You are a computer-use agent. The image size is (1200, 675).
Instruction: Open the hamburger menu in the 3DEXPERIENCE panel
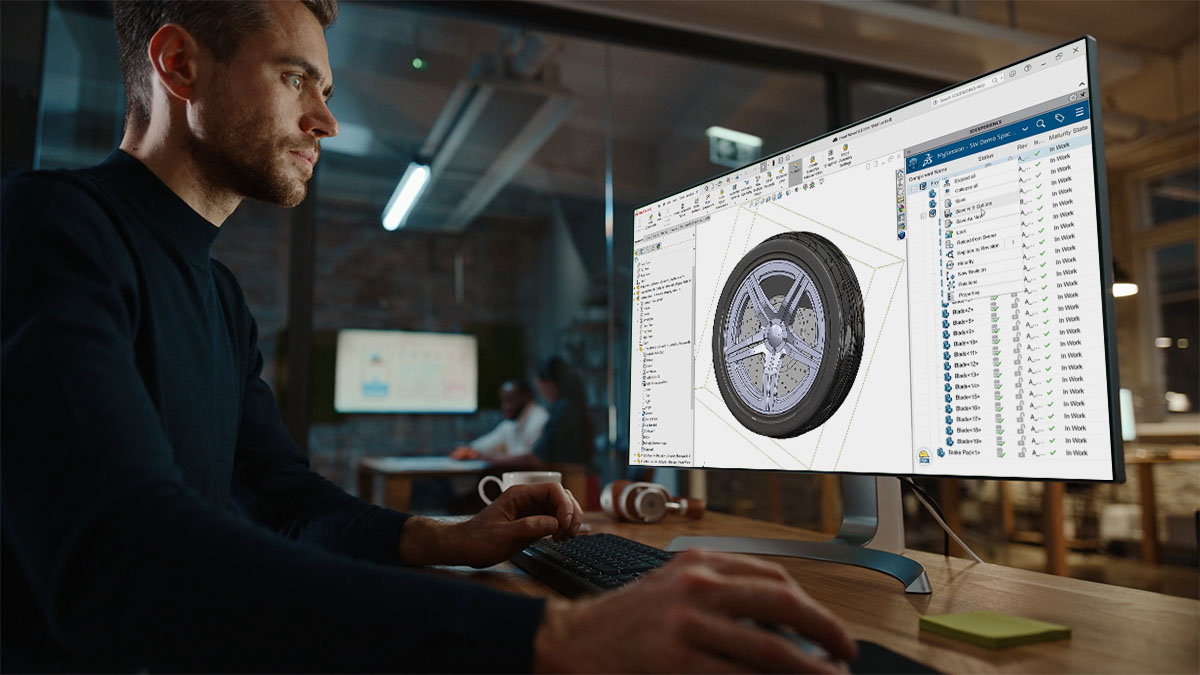pos(1079,113)
